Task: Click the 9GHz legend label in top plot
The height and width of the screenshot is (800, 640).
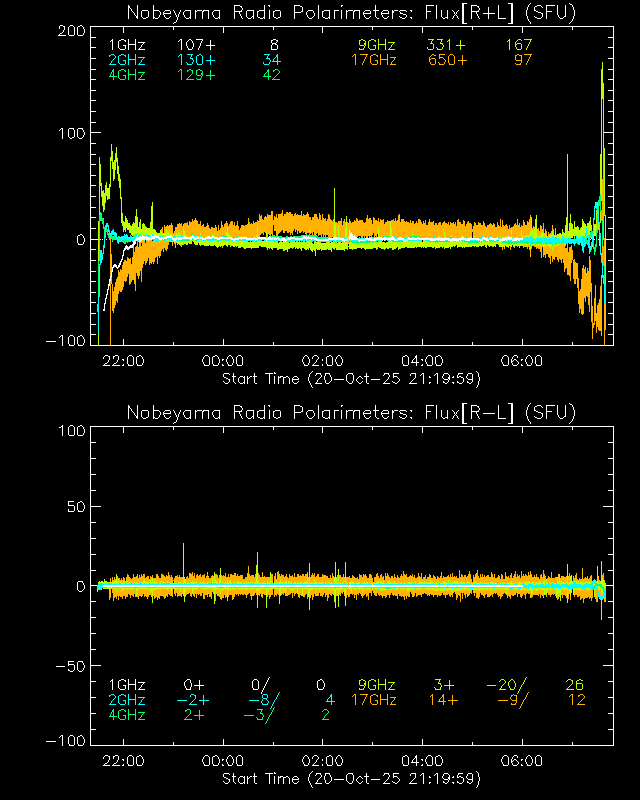Action: click(377, 45)
